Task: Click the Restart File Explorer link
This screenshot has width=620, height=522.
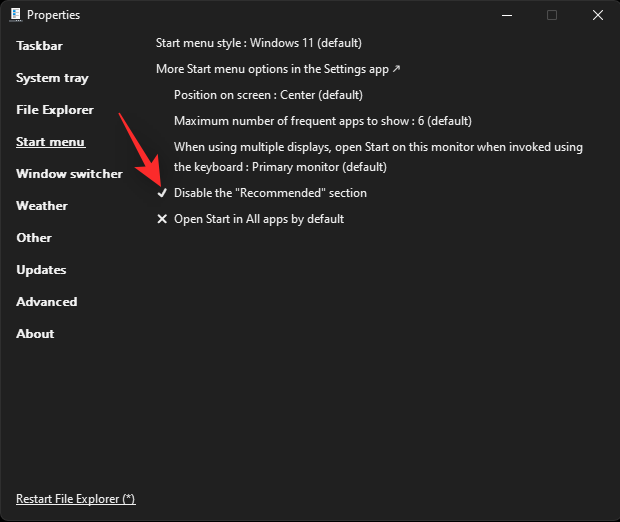Action: [76, 499]
